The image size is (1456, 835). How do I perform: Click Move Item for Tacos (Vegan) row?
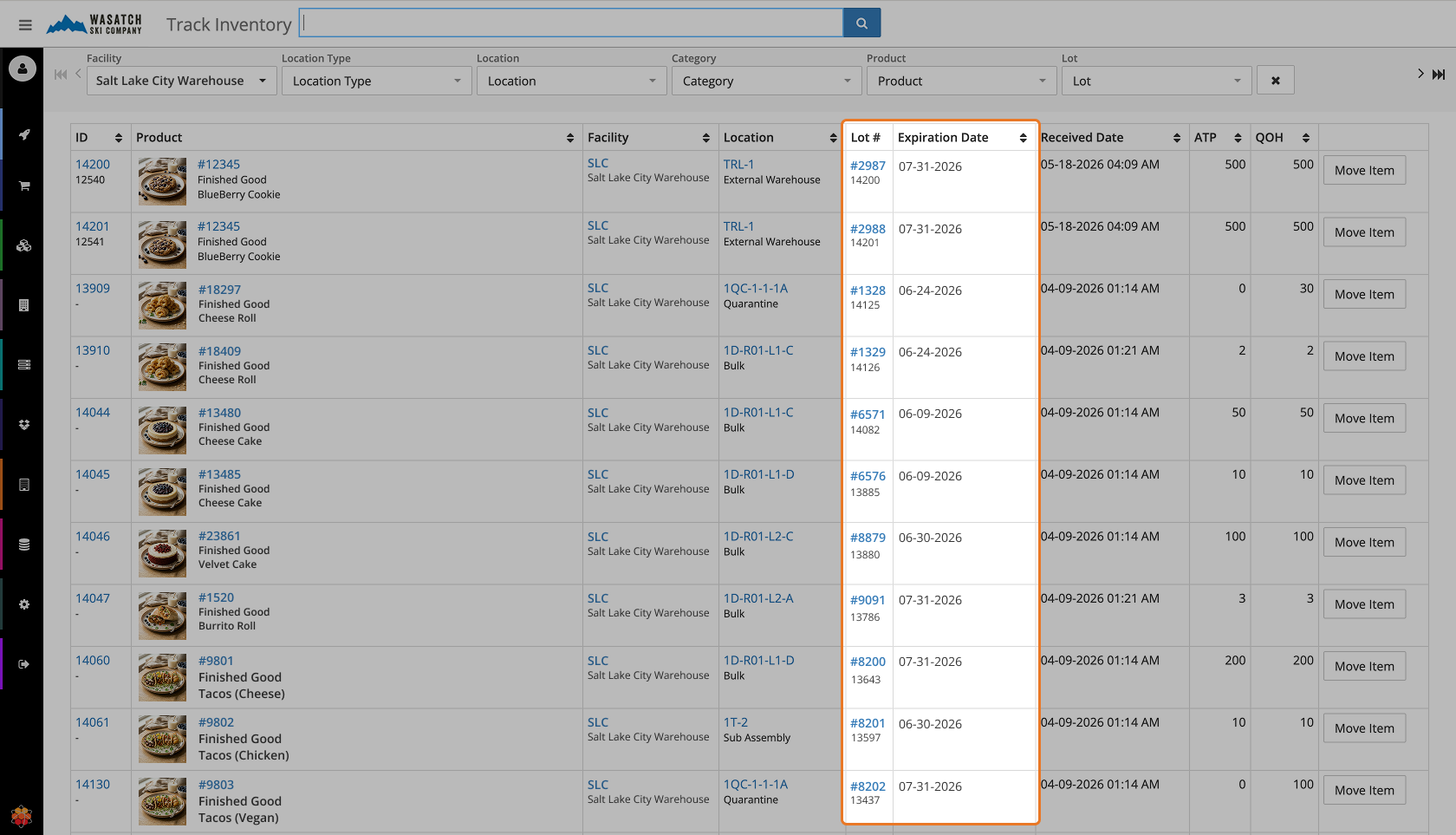pyautogui.click(x=1364, y=791)
